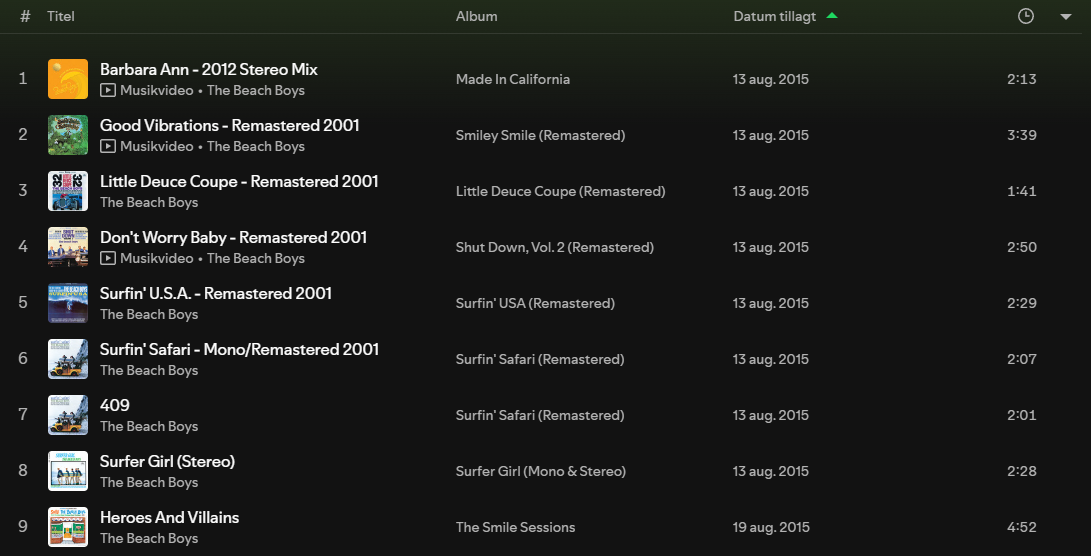The height and width of the screenshot is (556, 1091).
Task: Select track Surfin' Safari - Mono/Remastered 2001
Action: [239, 349]
